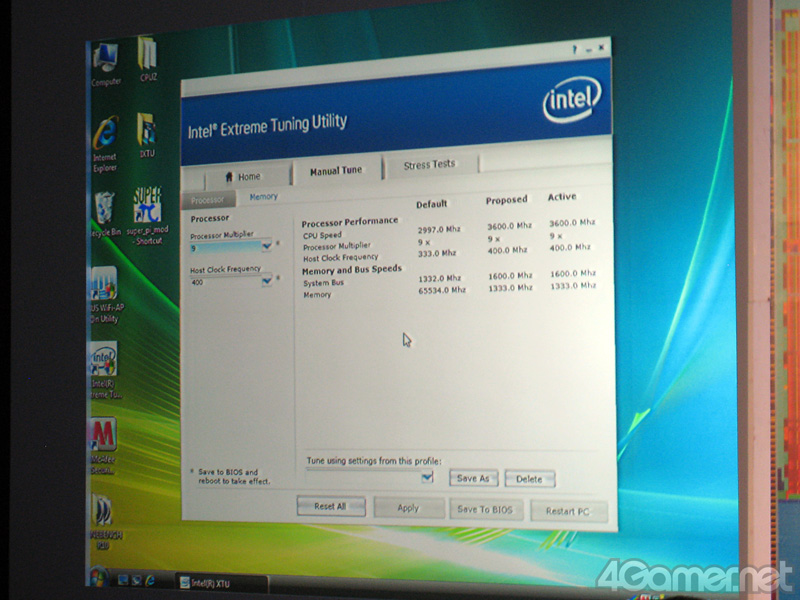Click the help question mark icon

575,49
